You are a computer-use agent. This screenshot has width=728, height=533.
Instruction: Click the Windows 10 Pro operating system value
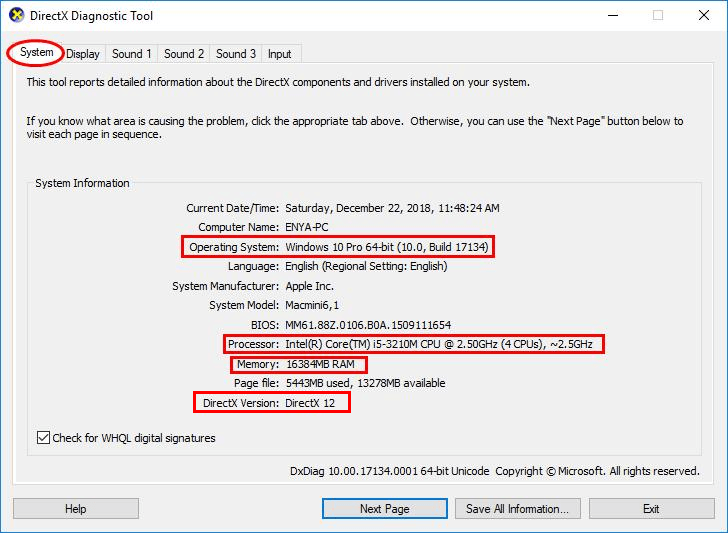pyautogui.click(x=388, y=247)
